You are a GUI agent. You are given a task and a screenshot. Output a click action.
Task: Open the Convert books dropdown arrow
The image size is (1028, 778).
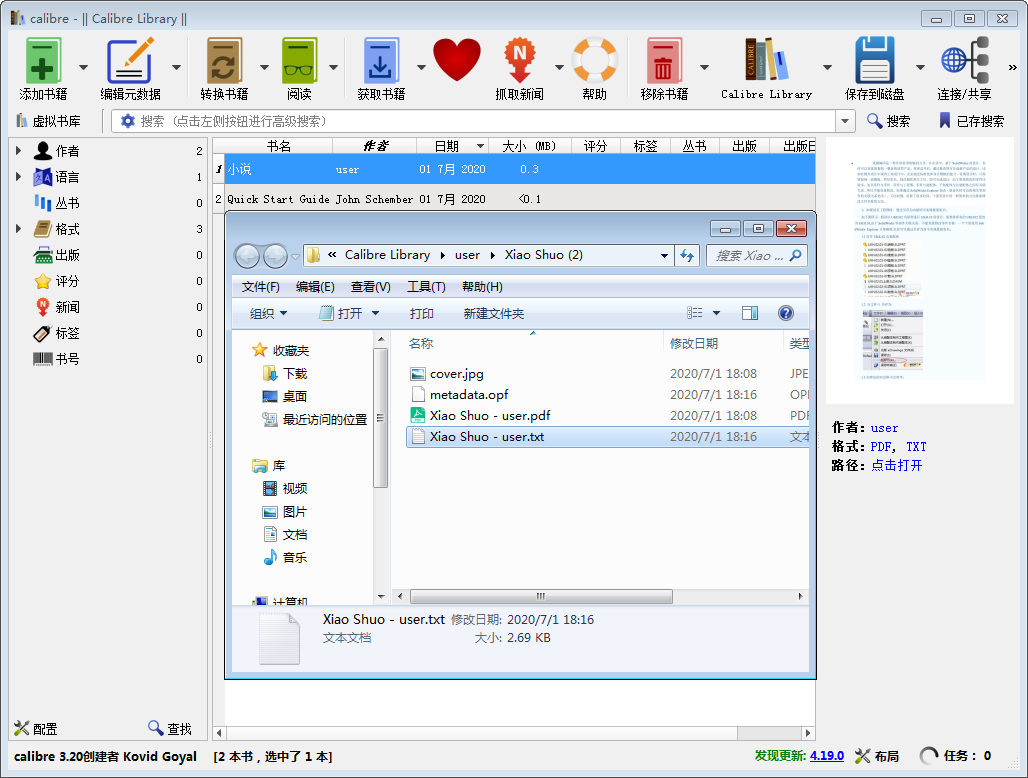click(x=264, y=67)
